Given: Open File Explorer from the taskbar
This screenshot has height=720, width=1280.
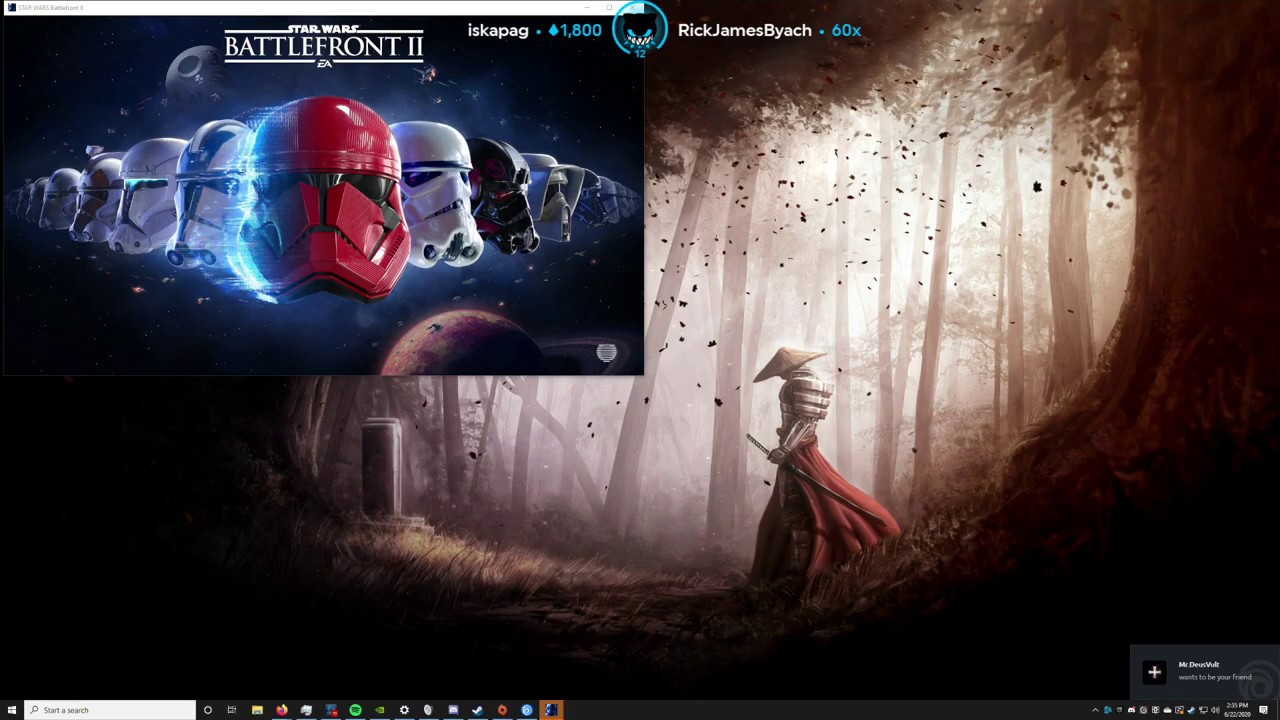Looking at the screenshot, I should coord(257,710).
